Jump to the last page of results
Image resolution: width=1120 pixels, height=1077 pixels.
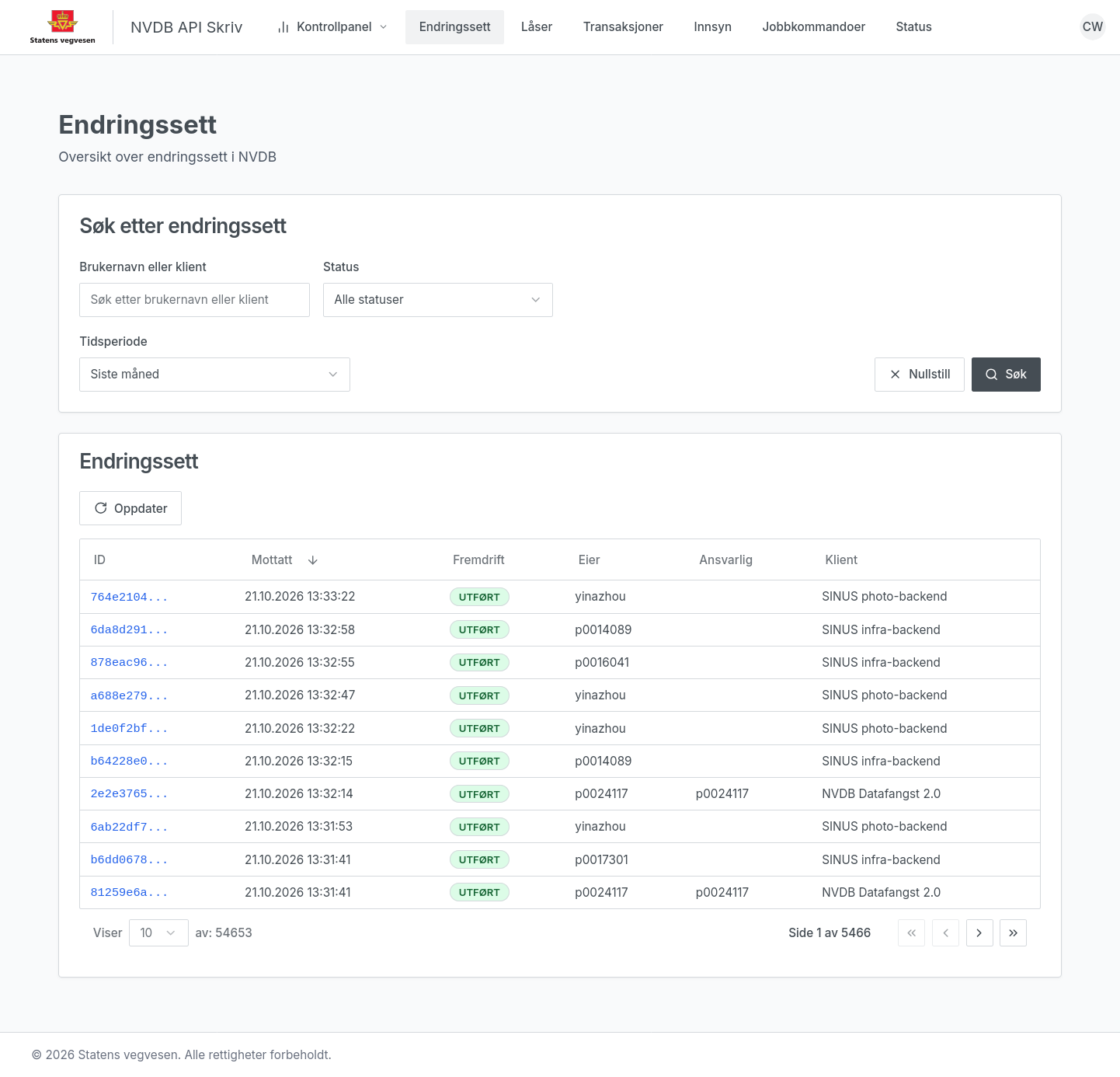[1013, 932]
